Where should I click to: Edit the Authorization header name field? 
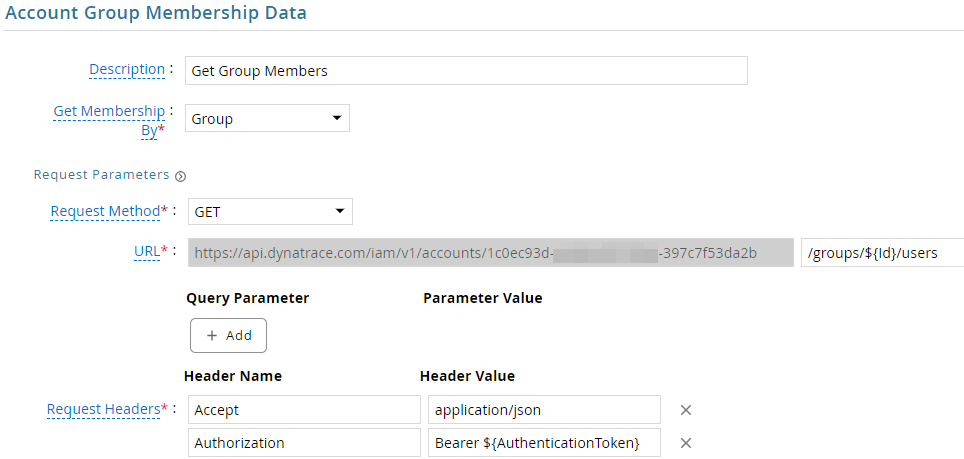click(x=304, y=443)
